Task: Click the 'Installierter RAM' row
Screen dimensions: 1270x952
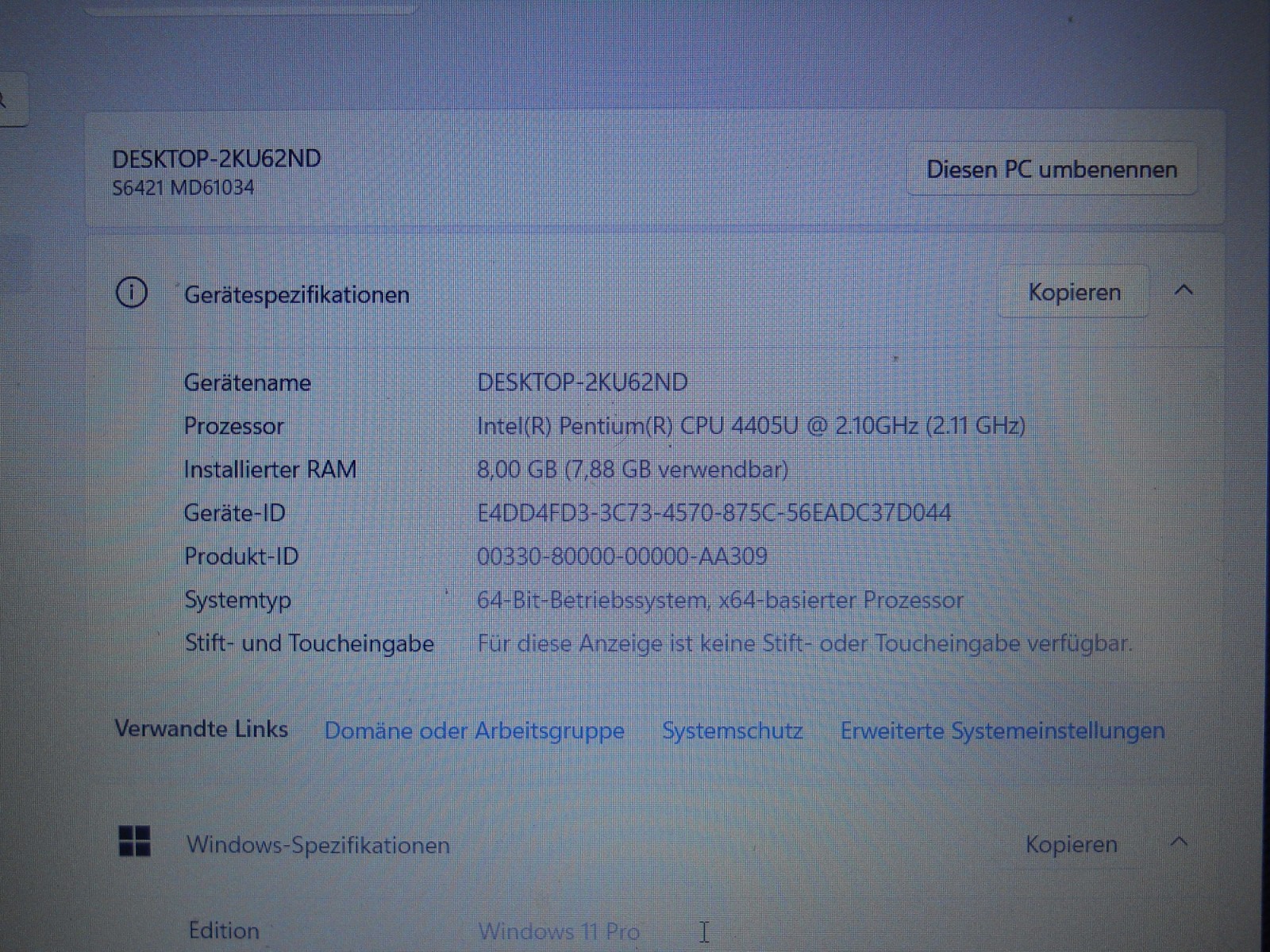Action: (271, 469)
